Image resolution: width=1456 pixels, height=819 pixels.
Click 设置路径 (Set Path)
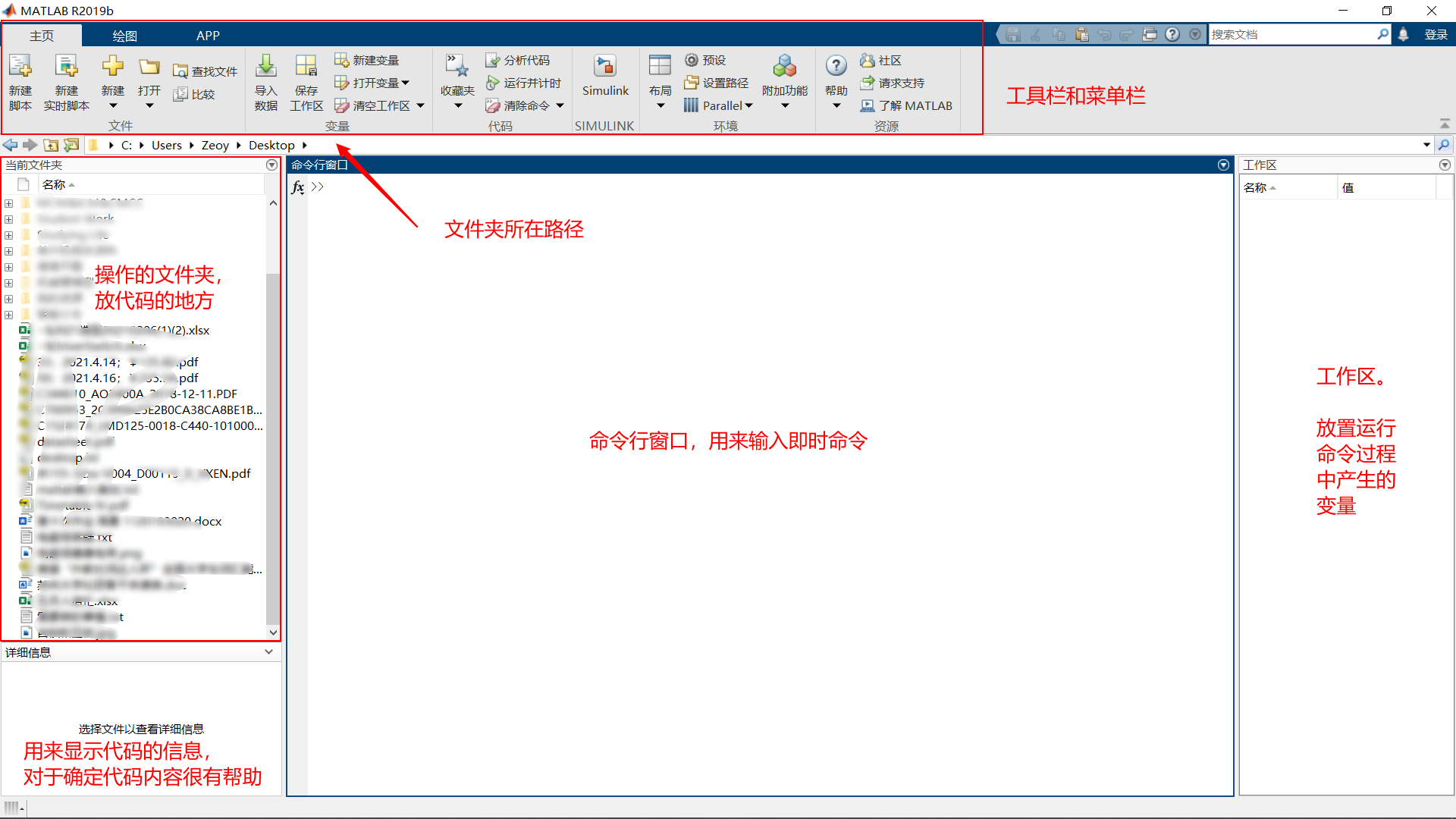[717, 83]
